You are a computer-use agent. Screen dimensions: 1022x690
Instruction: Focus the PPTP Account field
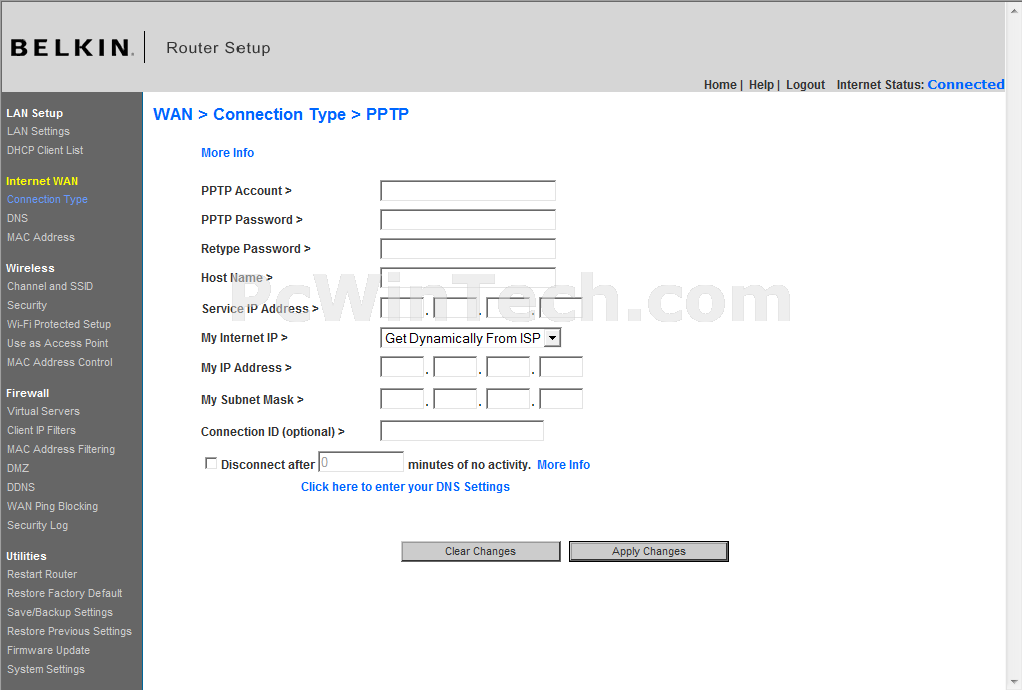click(x=468, y=191)
